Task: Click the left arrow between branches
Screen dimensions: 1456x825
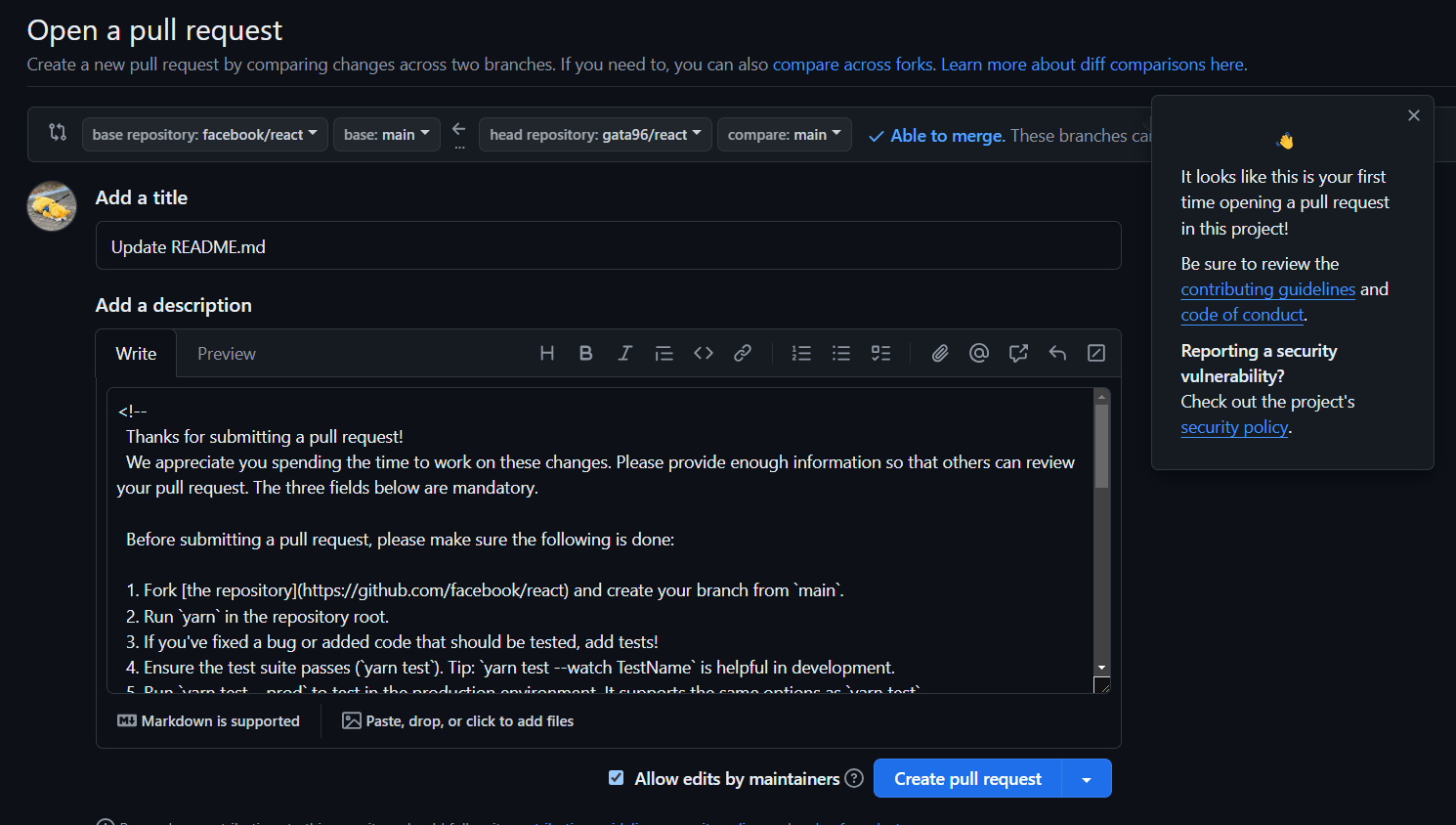Action: (x=459, y=129)
